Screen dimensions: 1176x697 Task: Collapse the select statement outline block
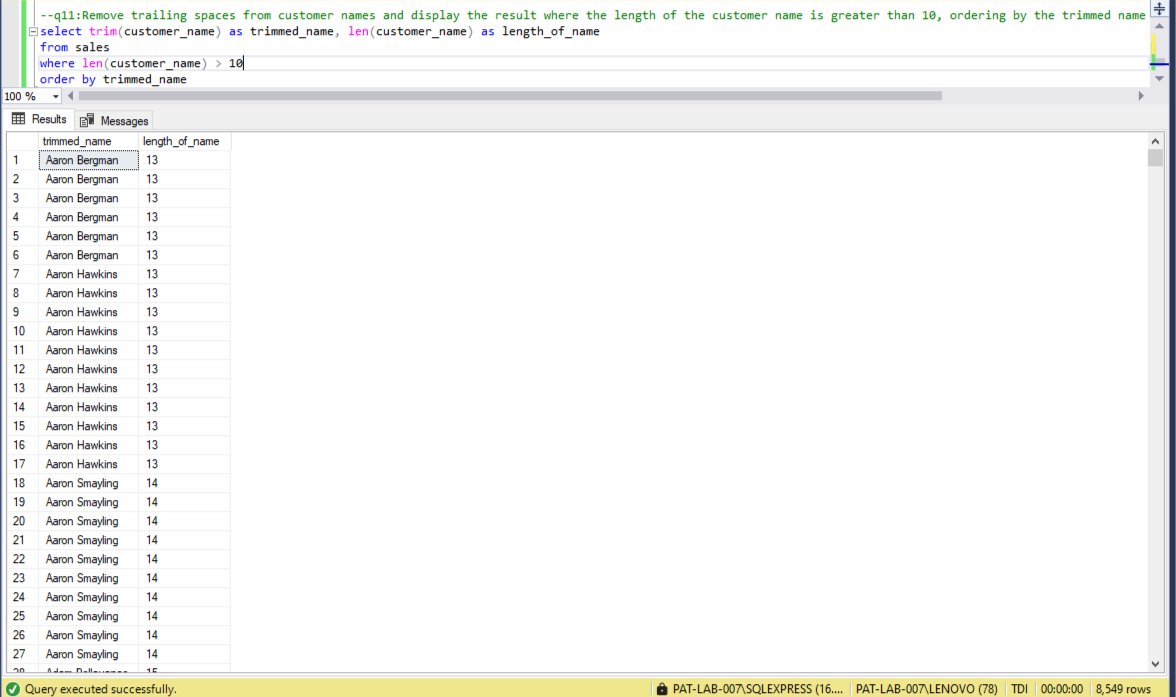pyautogui.click(x=33, y=32)
